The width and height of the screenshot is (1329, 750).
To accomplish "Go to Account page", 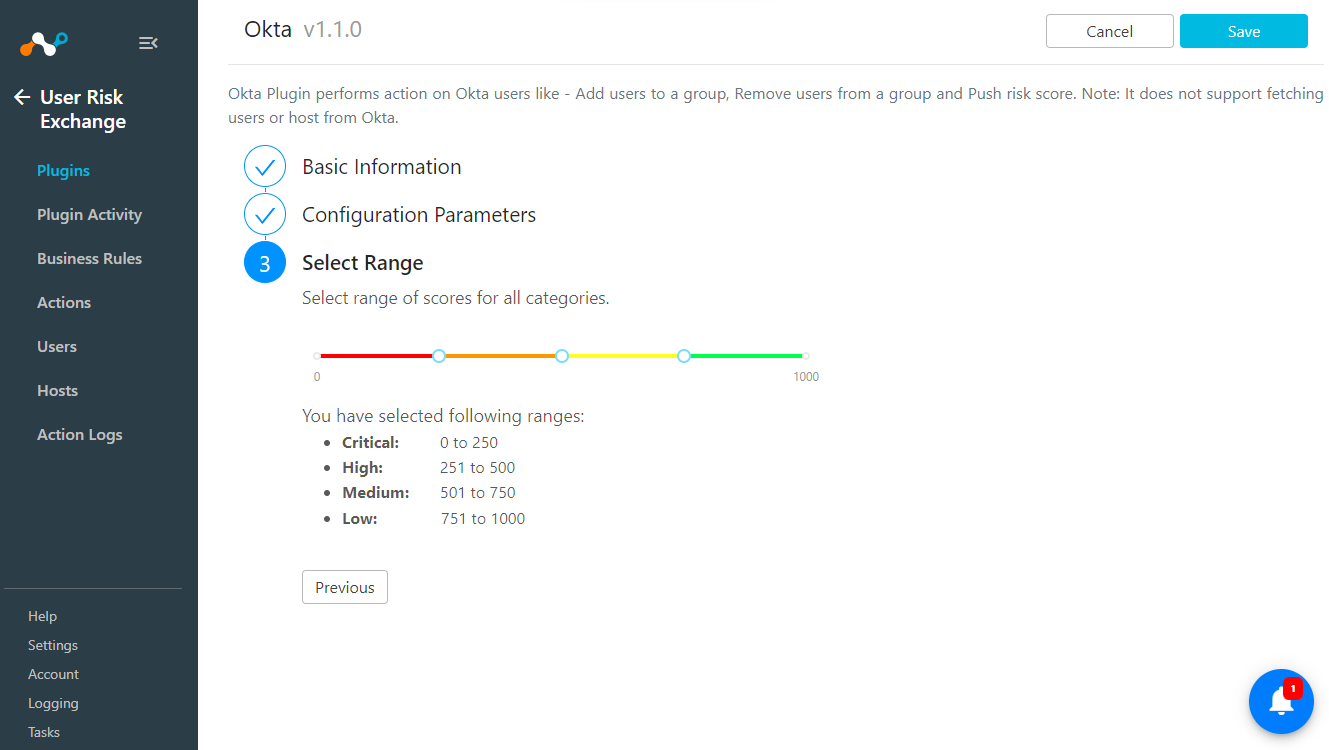I will click(x=53, y=675).
